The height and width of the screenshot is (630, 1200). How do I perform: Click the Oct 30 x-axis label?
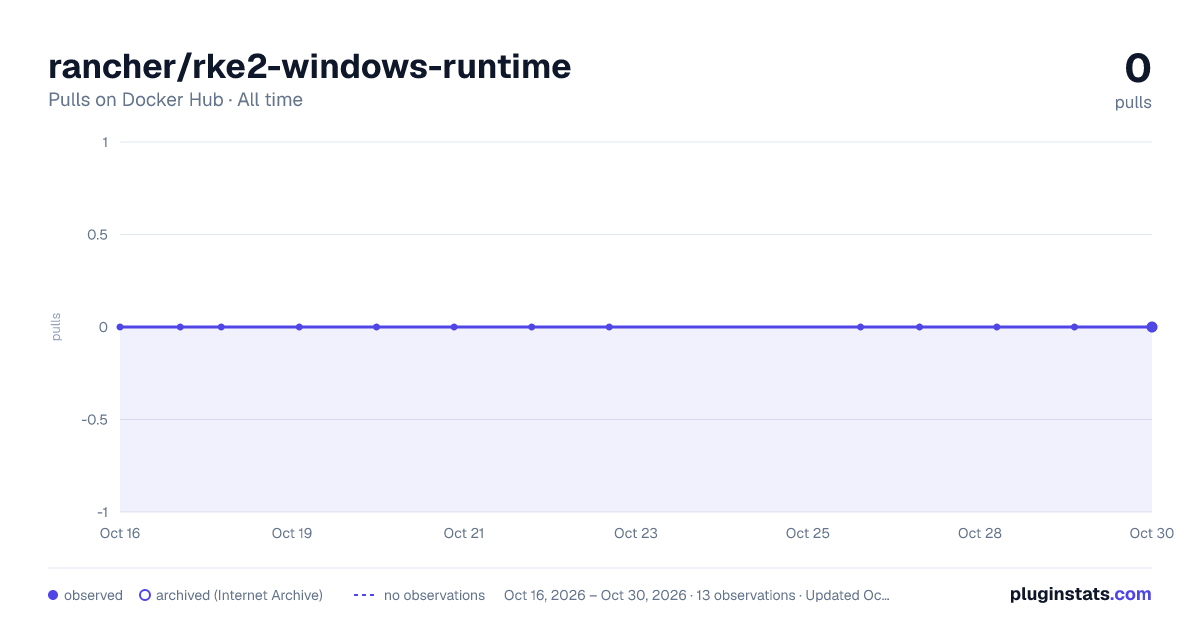[x=1151, y=533]
